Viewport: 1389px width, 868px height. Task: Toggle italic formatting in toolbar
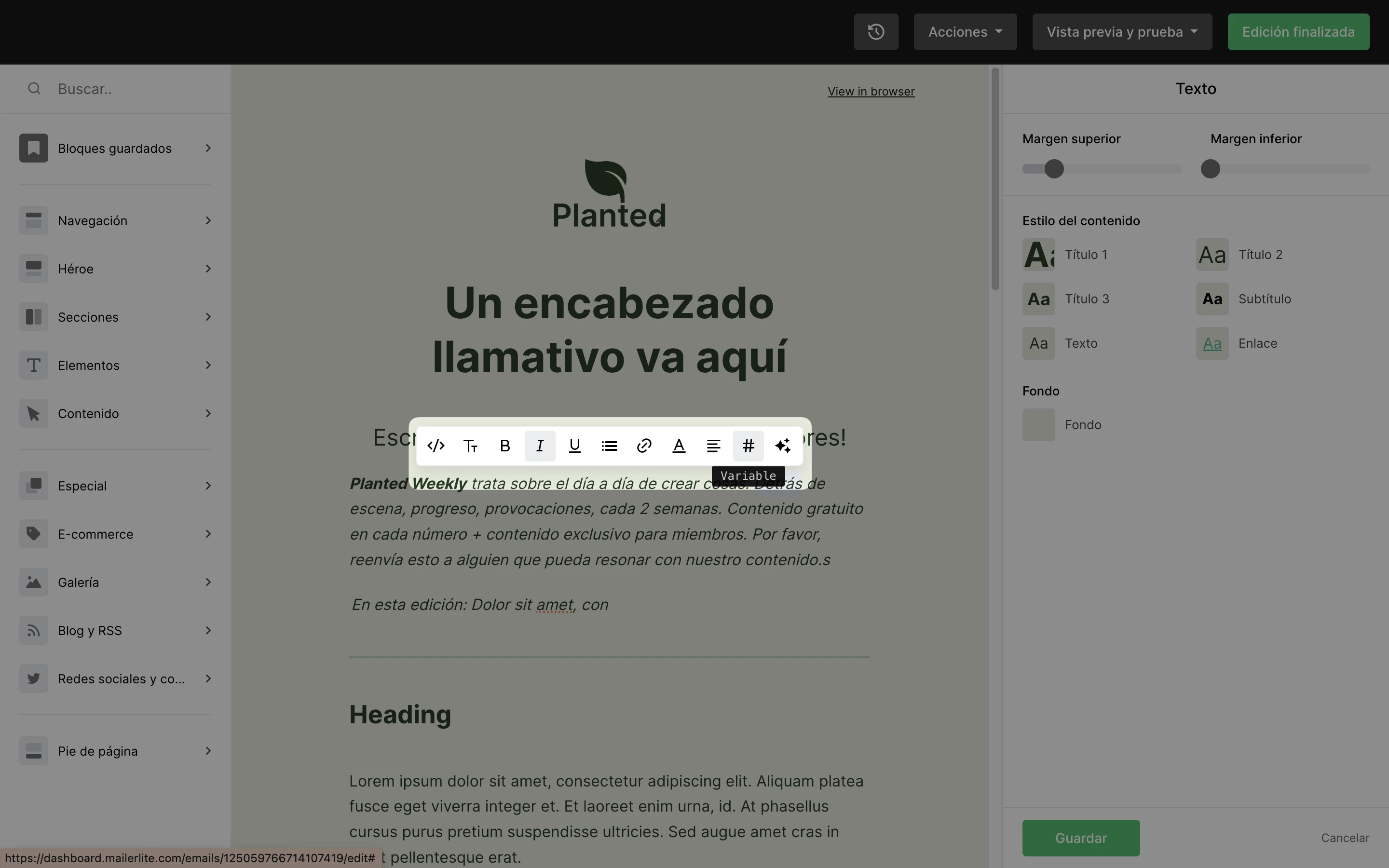click(540, 446)
